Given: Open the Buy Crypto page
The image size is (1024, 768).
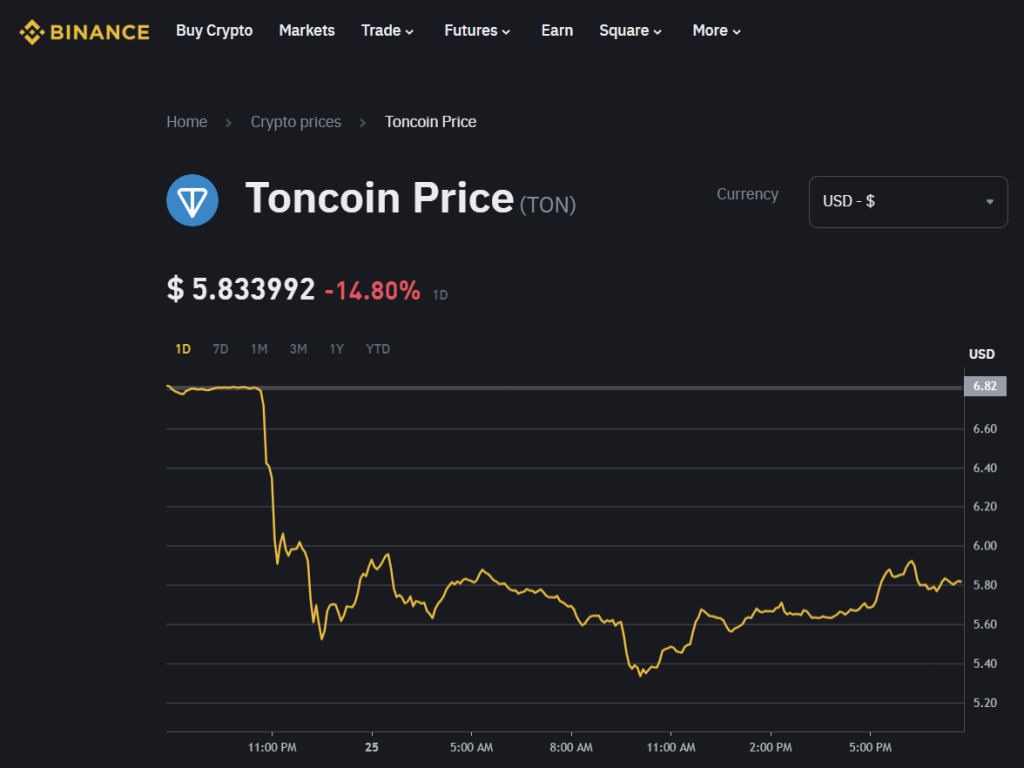Looking at the screenshot, I should point(214,31).
